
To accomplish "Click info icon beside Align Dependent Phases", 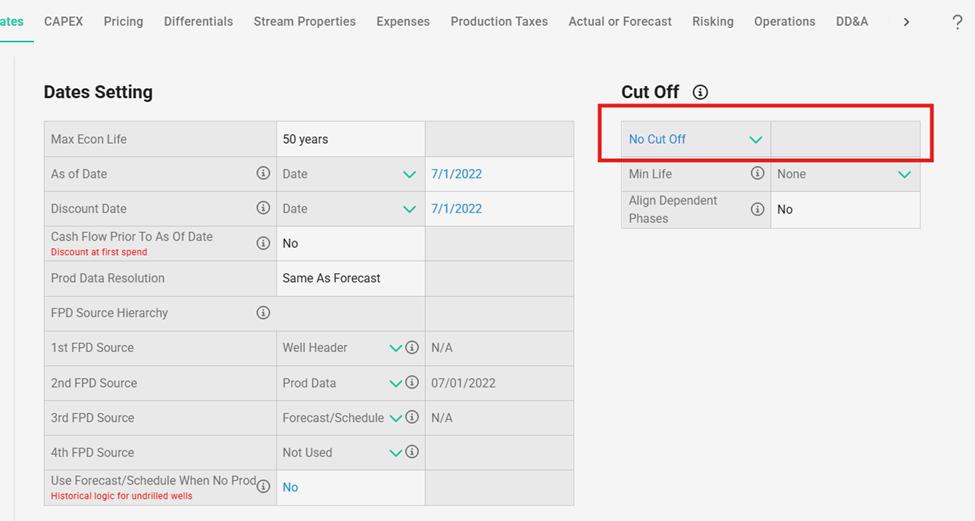I will 757,209.
